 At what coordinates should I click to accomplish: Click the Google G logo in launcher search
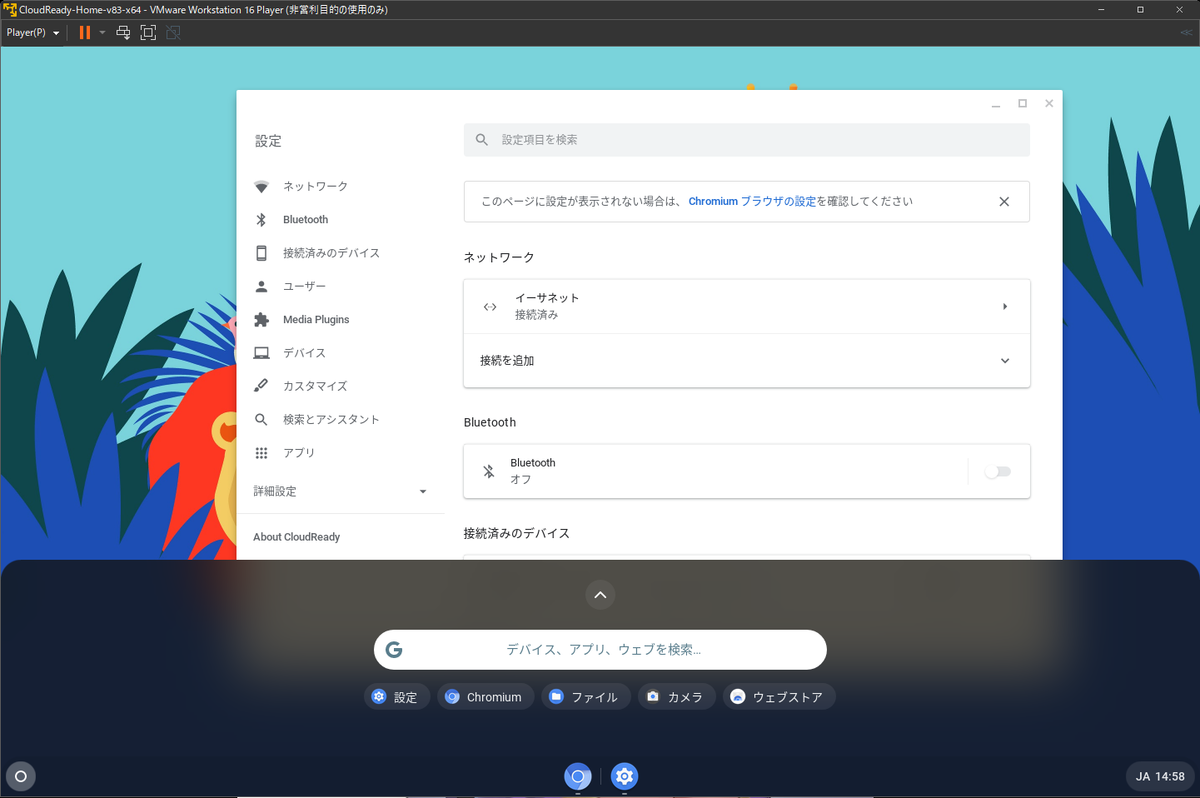point(394,650)
